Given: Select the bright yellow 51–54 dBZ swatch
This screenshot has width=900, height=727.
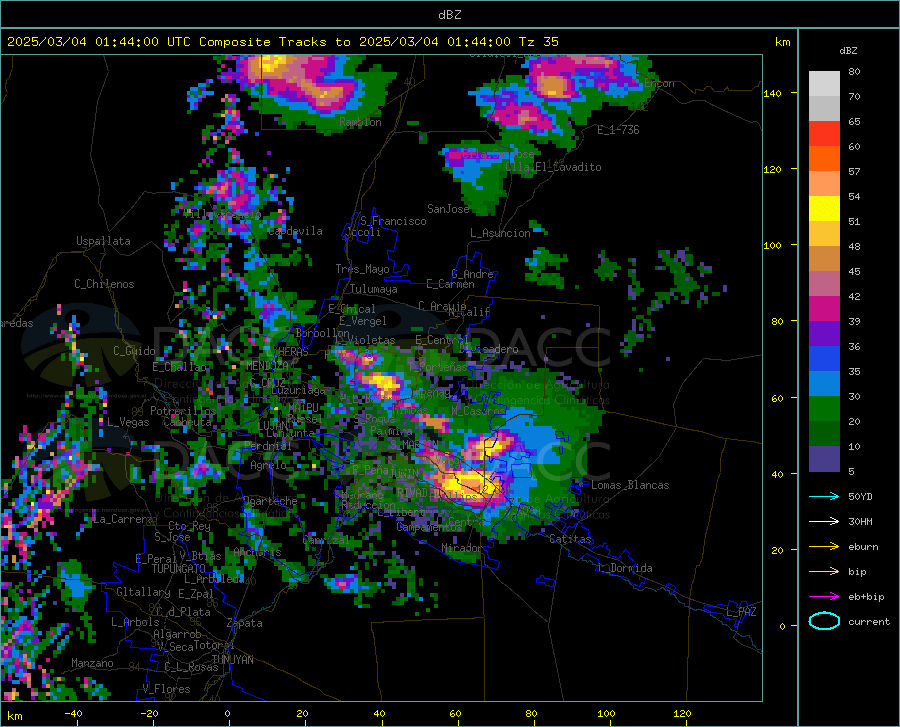Looking at the screenshot, I should tap(824, 209).
